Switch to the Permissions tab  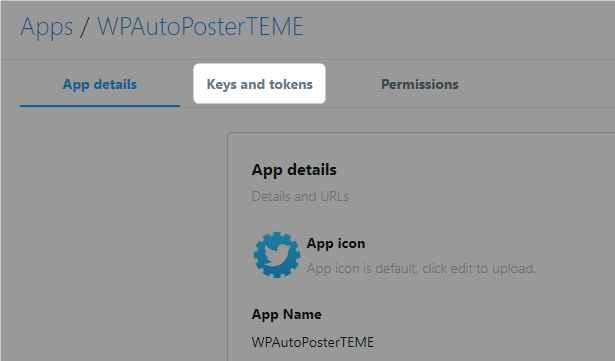point(420,84)
